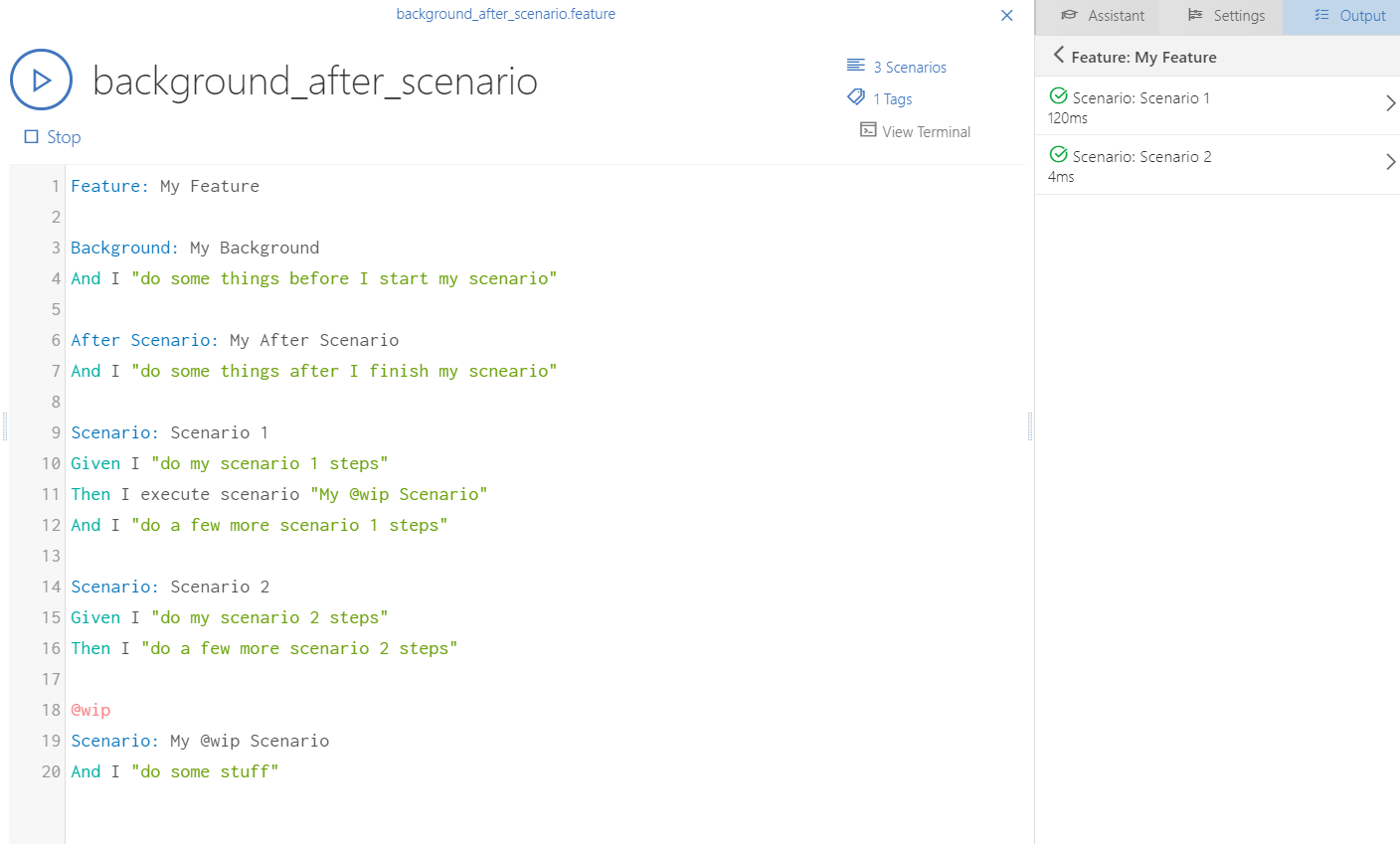Run the feature with the play button
Viewport: 1400px width, 844px height.
41,80
